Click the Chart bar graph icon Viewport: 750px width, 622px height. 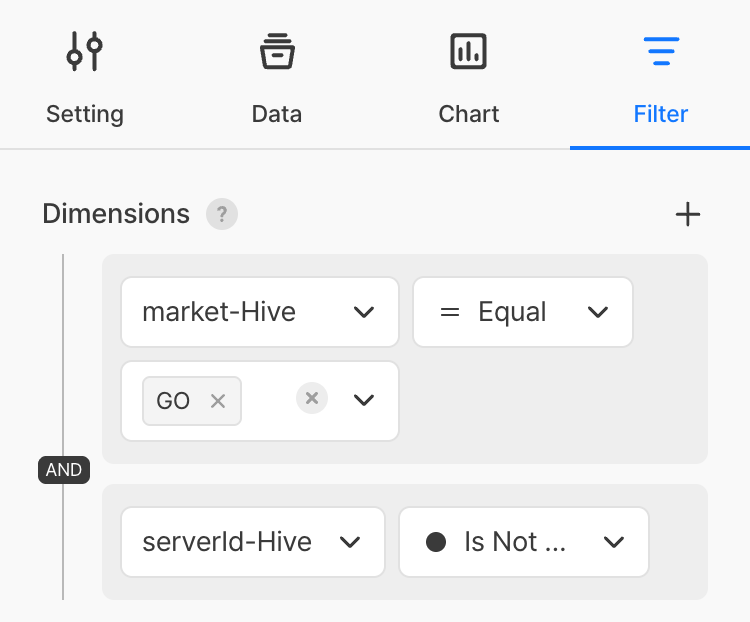point(468,51)
